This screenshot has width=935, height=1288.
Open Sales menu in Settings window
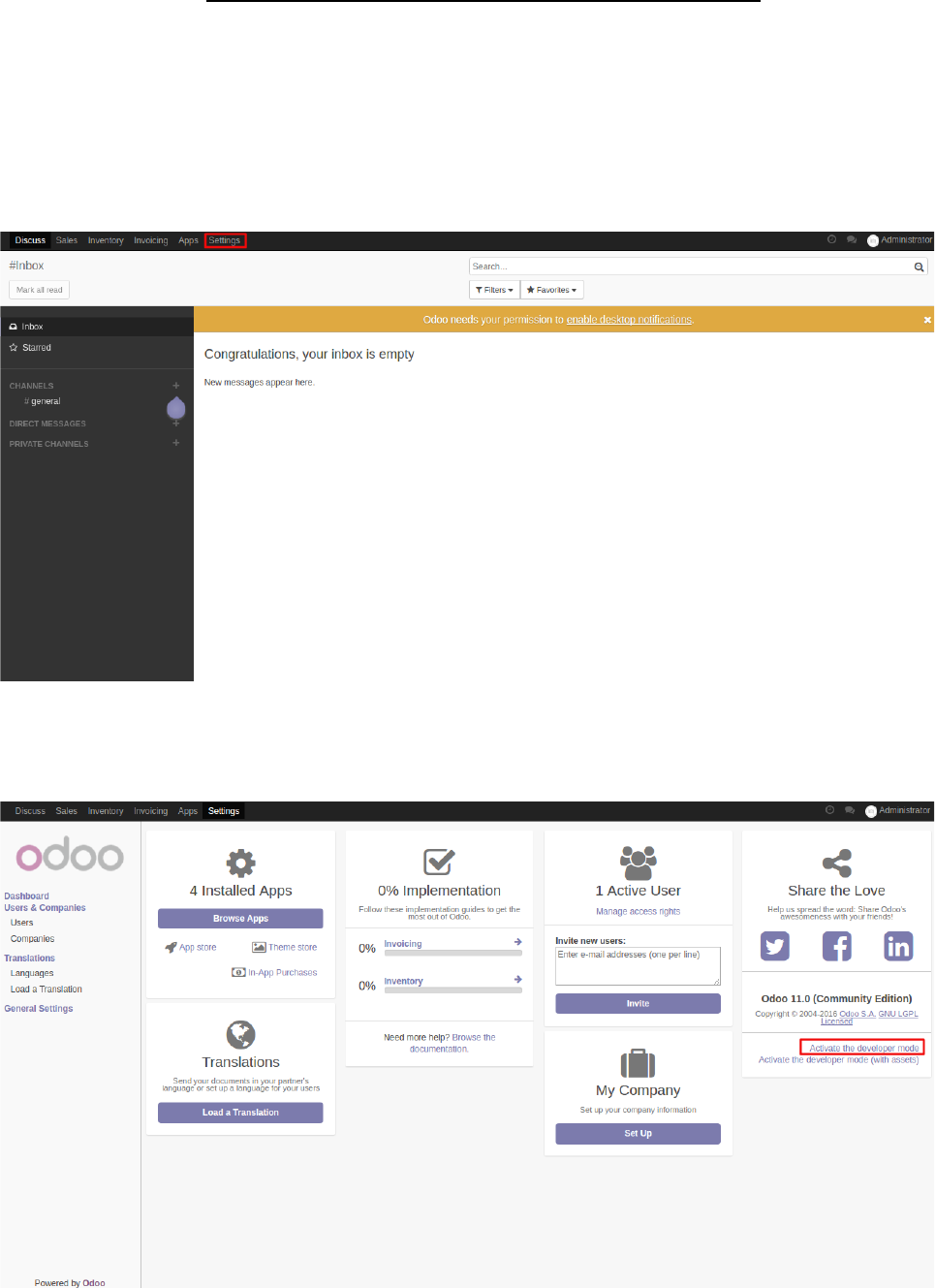click(x=67, y=811)
